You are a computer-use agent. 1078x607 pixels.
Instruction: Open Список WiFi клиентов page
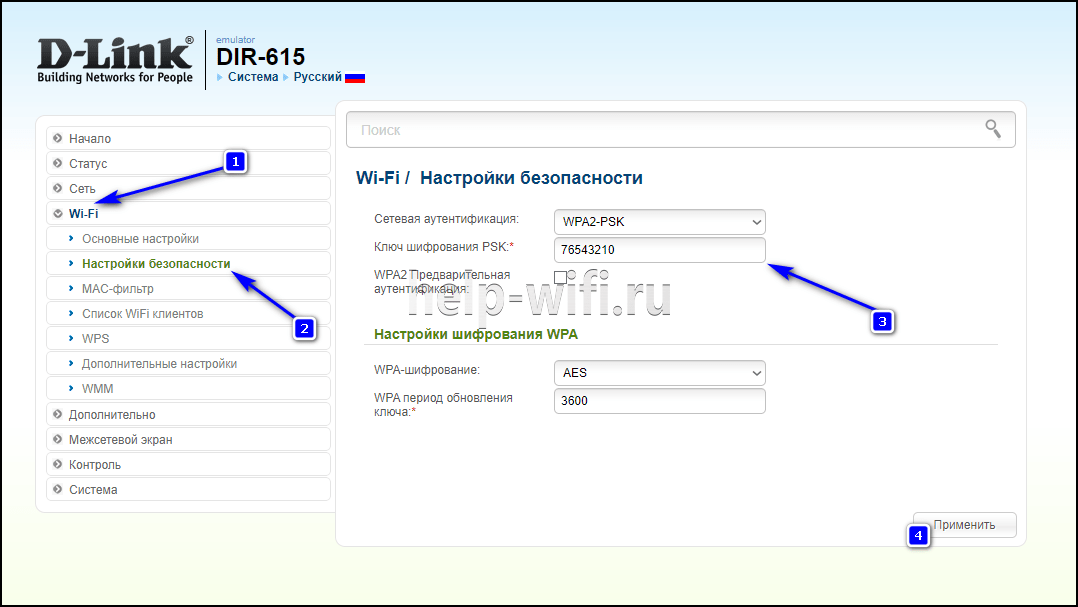188,313
